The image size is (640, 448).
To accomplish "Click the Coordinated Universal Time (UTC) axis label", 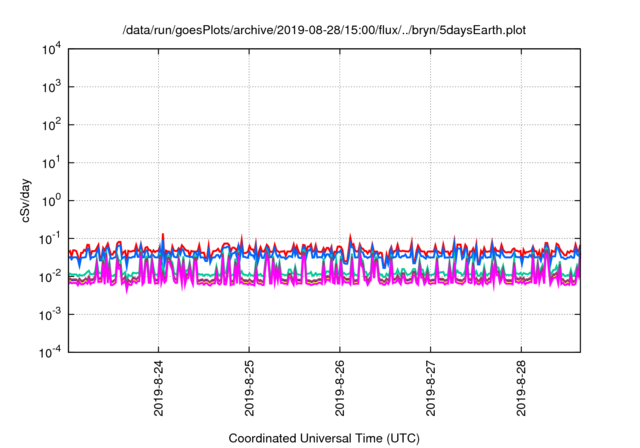I will (x=324, y=438).
